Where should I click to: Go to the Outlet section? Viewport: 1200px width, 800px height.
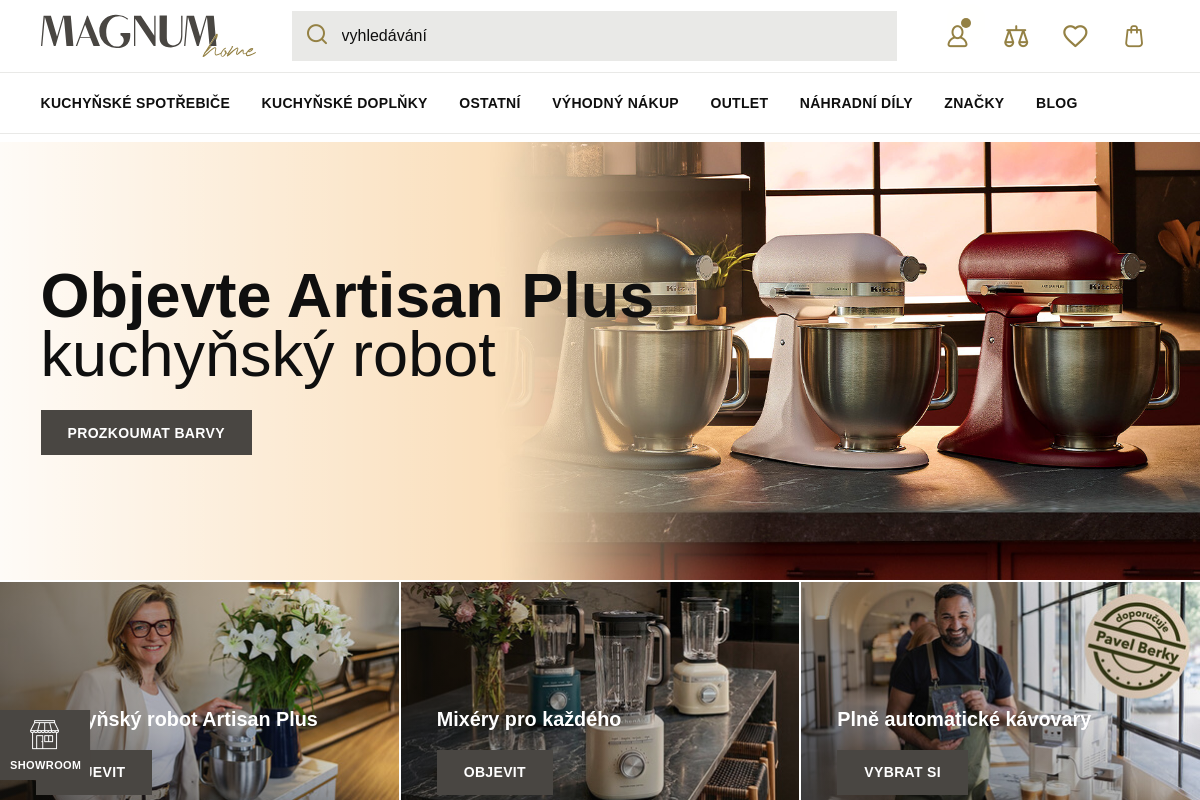(x=739, y=103)
